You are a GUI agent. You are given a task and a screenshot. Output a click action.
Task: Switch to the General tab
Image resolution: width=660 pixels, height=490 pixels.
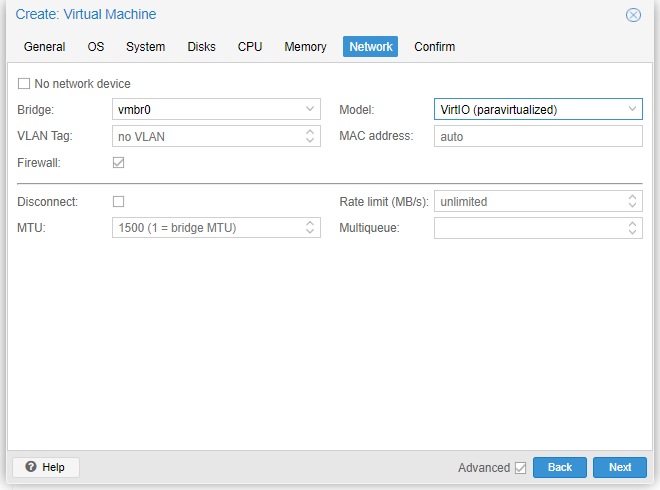point(44,46)
